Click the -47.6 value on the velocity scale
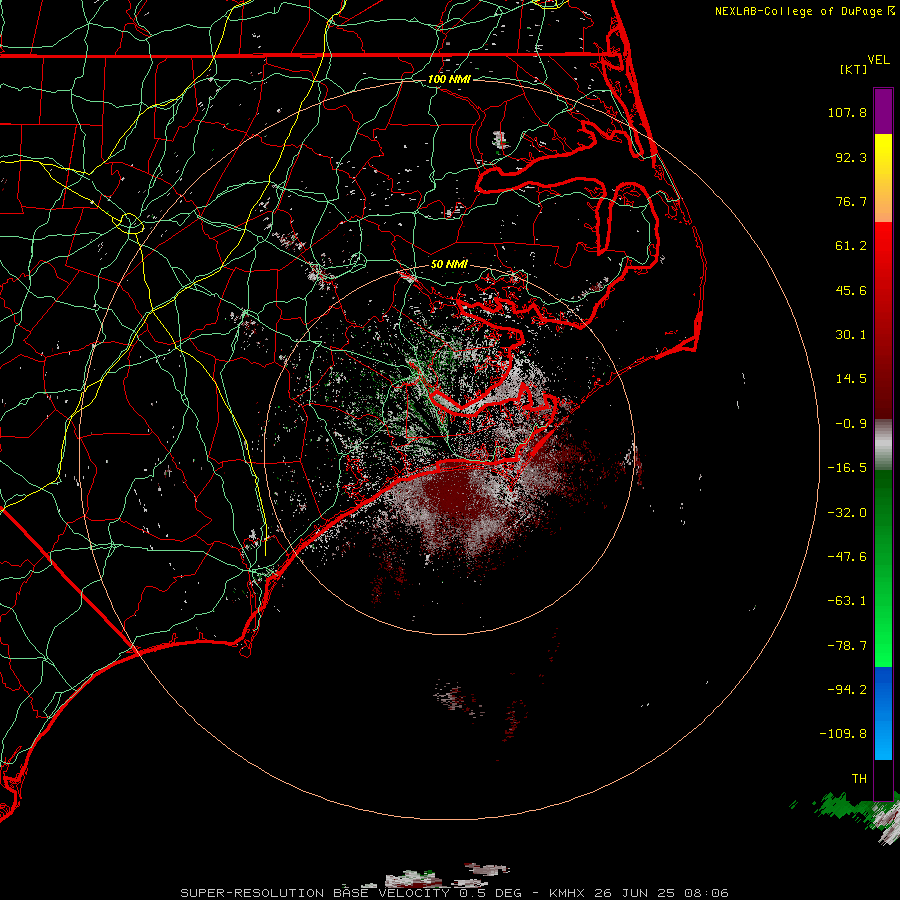Screen dimensions: 900x900 point(847,557)
